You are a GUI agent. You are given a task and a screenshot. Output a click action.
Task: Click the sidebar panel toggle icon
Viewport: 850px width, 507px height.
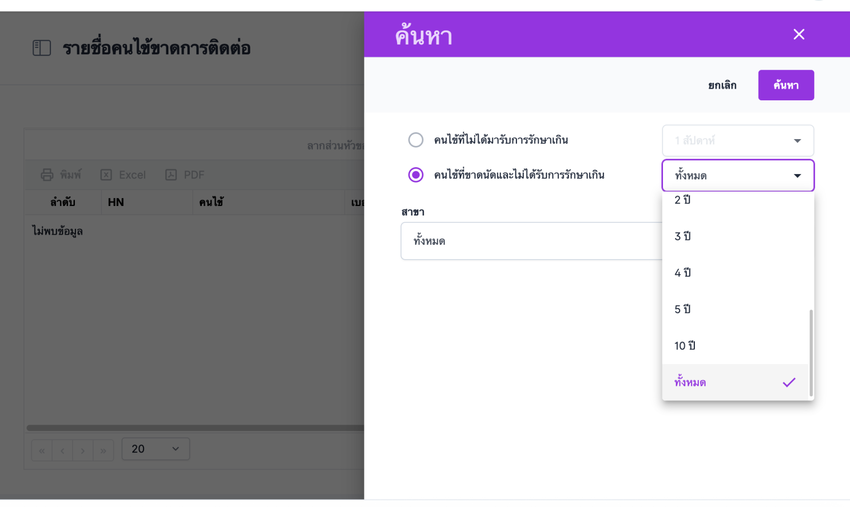(x=41, y=48)
